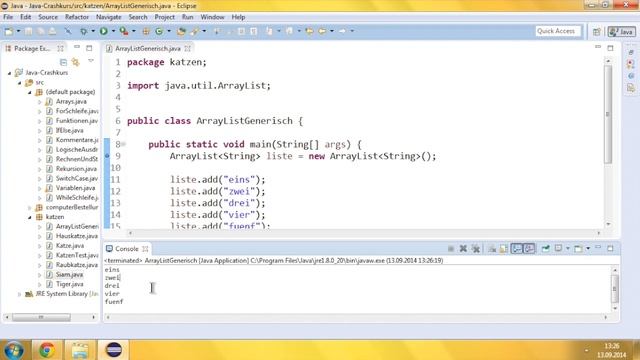This screenshot has height=360, width=640.
Task: Go to Last Edit Location icon
Action: [309, 31]
